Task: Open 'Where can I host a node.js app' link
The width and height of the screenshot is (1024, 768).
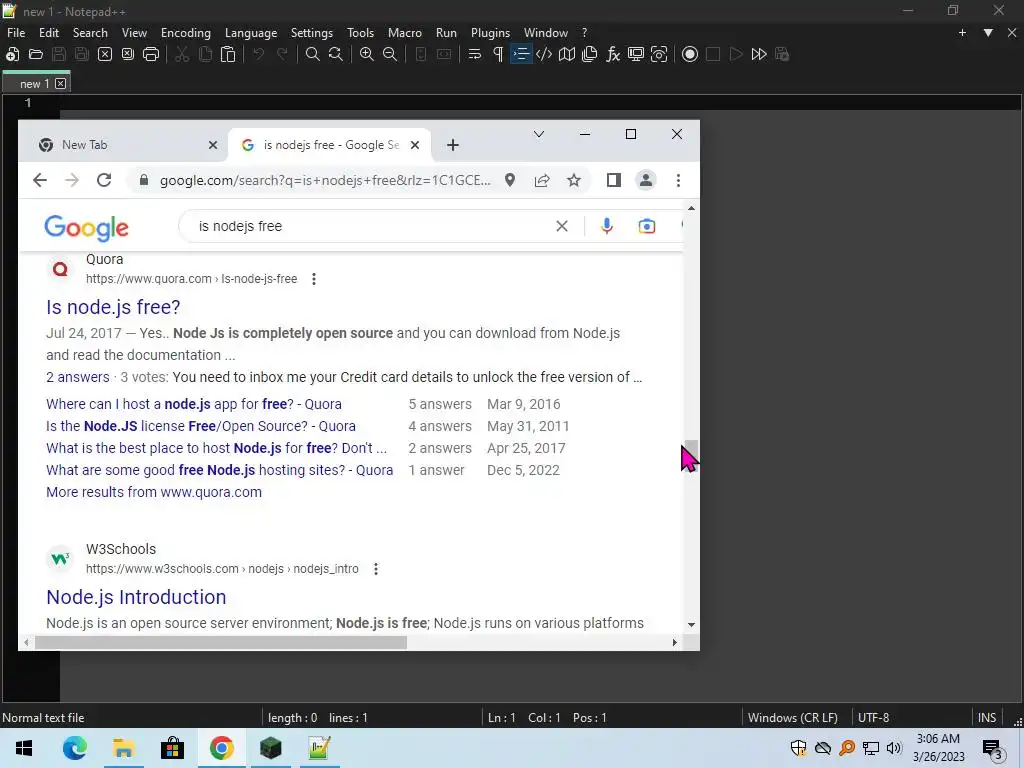Action: point(194,404)
